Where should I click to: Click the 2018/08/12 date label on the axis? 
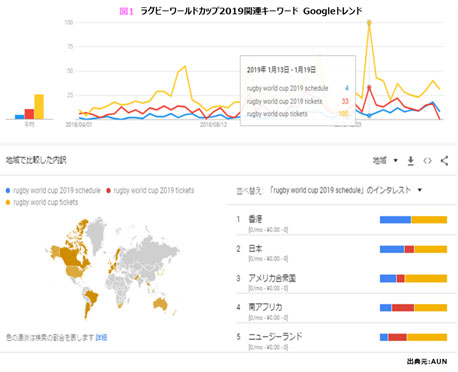(213, 124)
